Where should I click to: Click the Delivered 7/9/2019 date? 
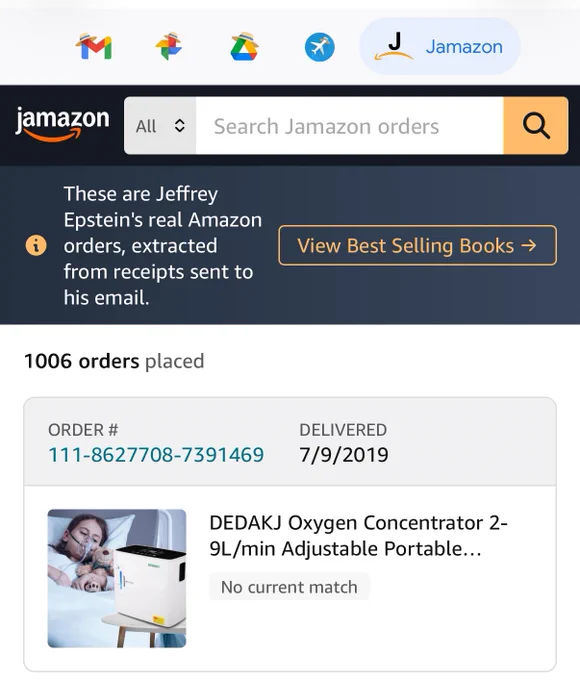[344, 455]
